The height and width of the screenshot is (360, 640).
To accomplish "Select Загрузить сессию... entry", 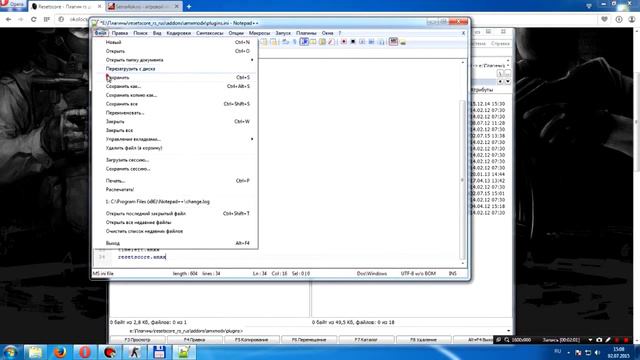I will [176, 160].
